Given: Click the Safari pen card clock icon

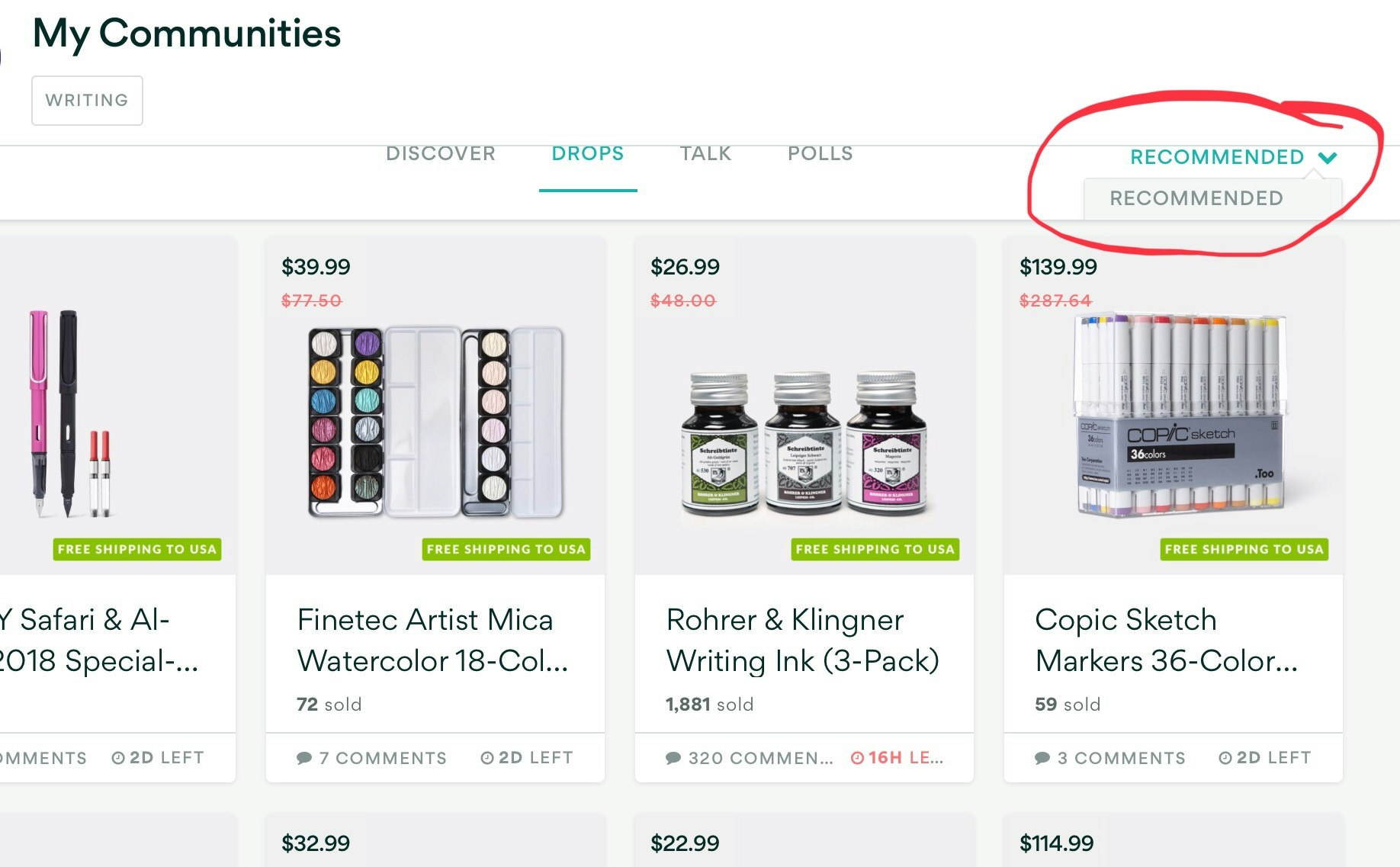Looking at the screenshot, I should coord(118,758).
